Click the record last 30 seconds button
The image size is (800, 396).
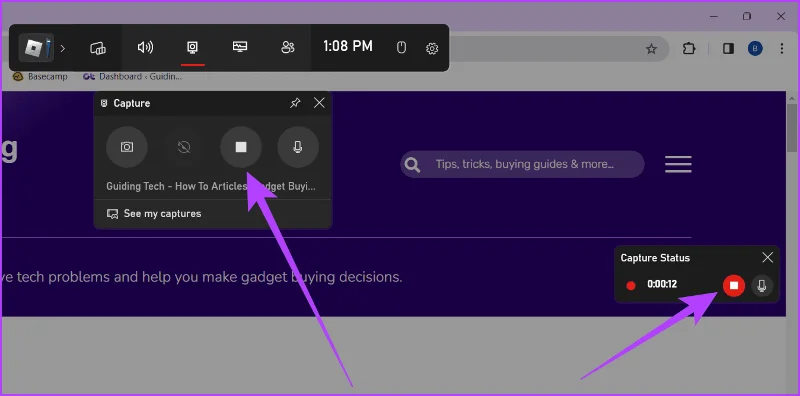tap(184, 147)
